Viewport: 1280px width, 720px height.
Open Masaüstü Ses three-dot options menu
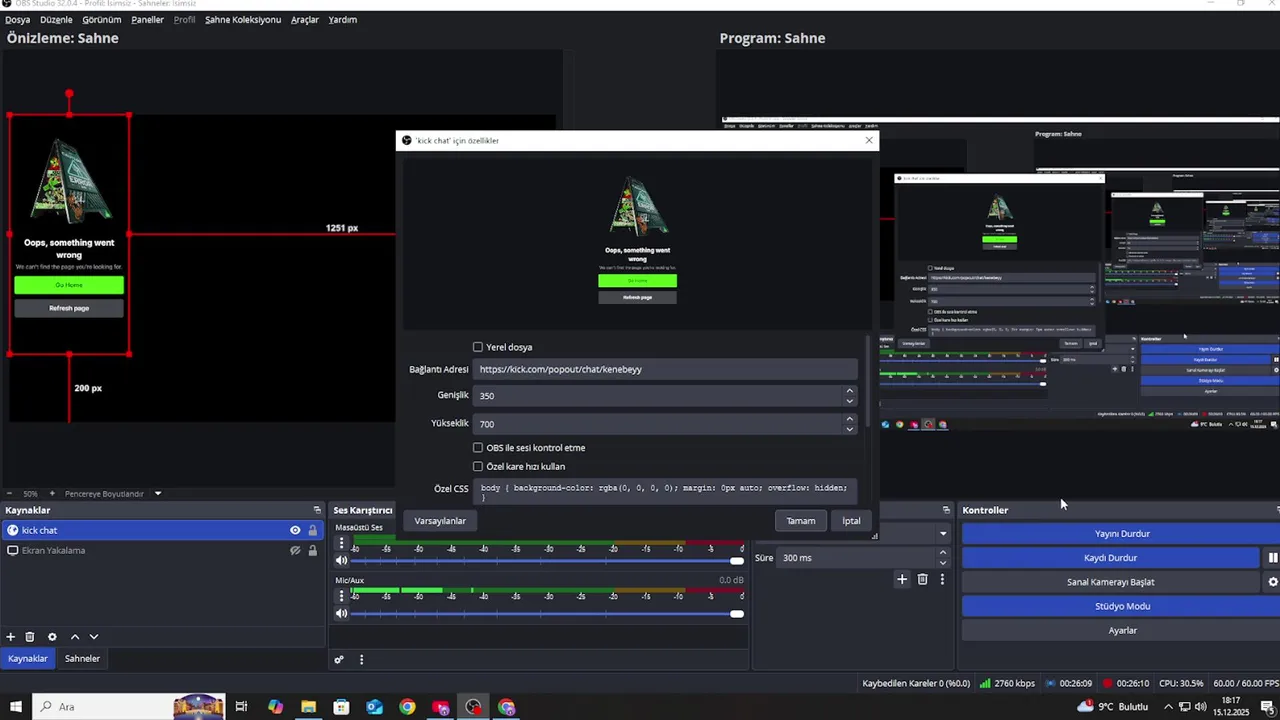341,543
